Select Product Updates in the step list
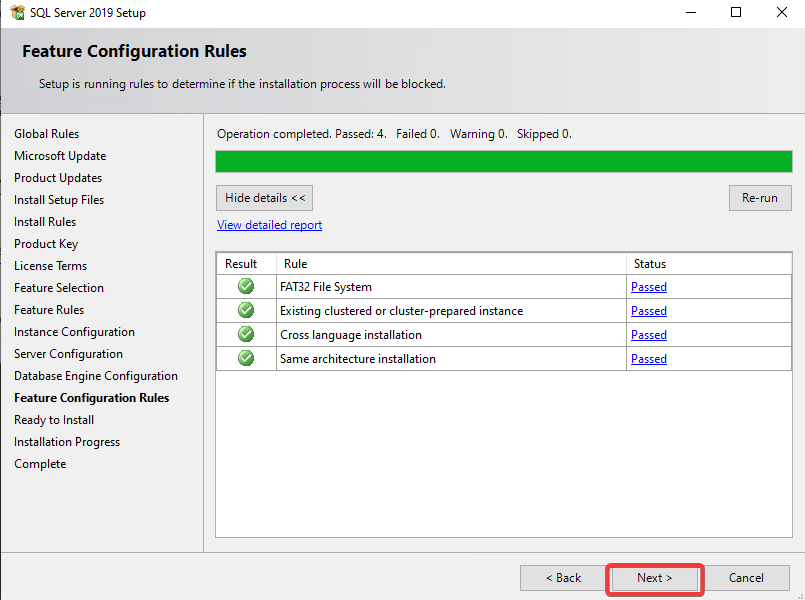This screenshot has width=805, height=600. pyautogui.click(x=58, y=178)
